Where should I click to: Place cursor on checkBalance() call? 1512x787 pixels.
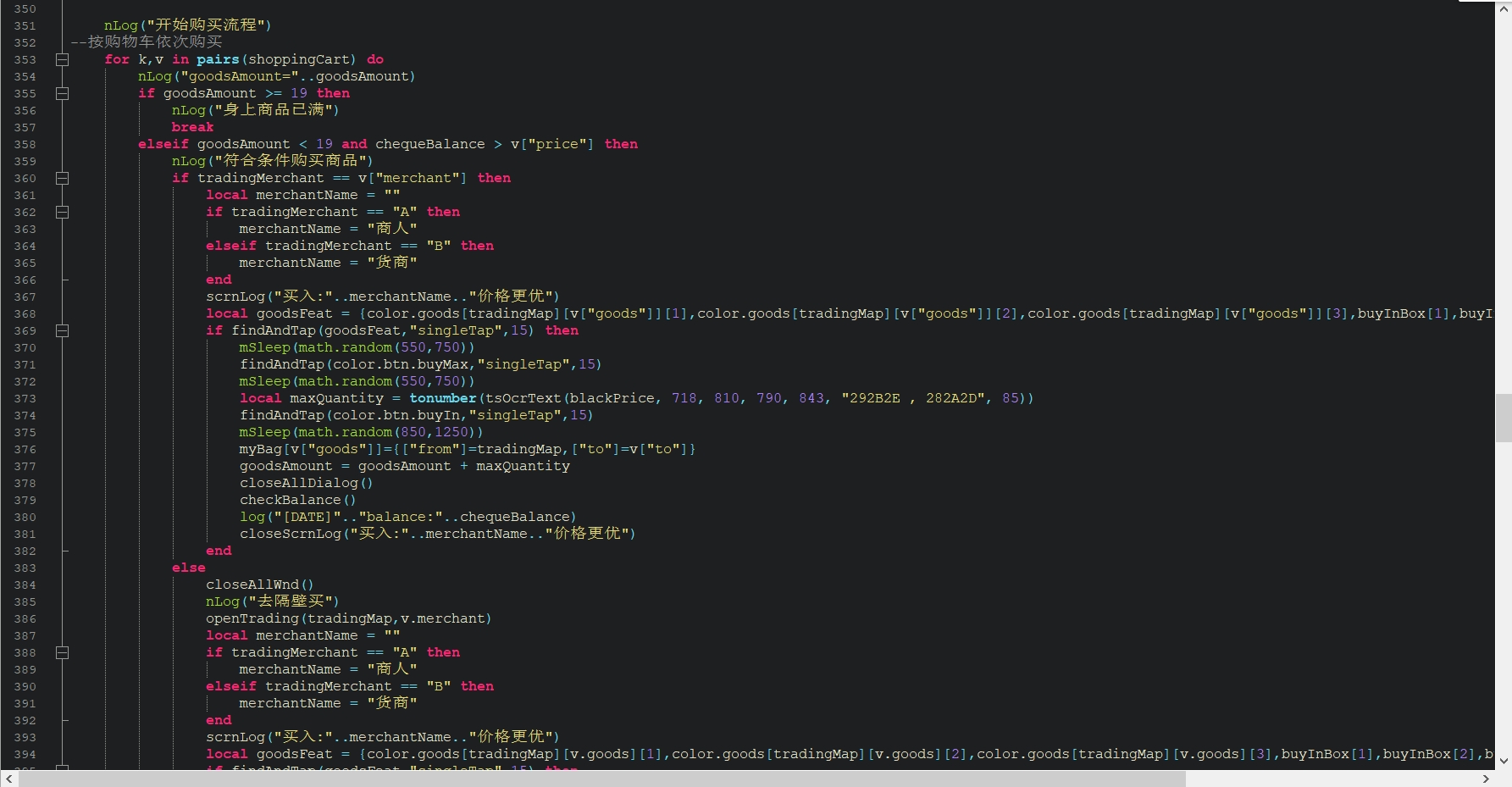pos(297,500)
